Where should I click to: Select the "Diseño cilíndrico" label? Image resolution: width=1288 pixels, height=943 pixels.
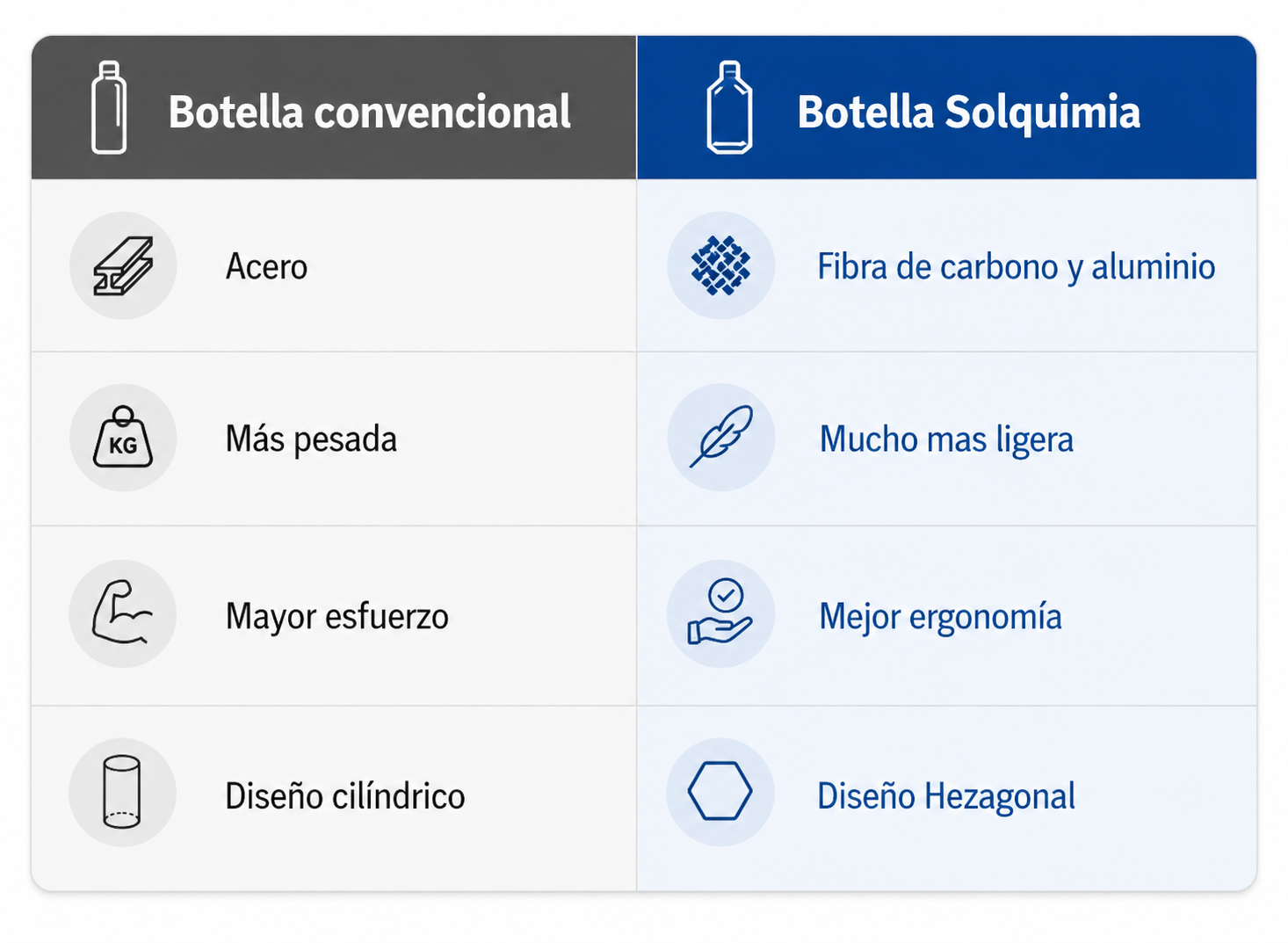345,796
